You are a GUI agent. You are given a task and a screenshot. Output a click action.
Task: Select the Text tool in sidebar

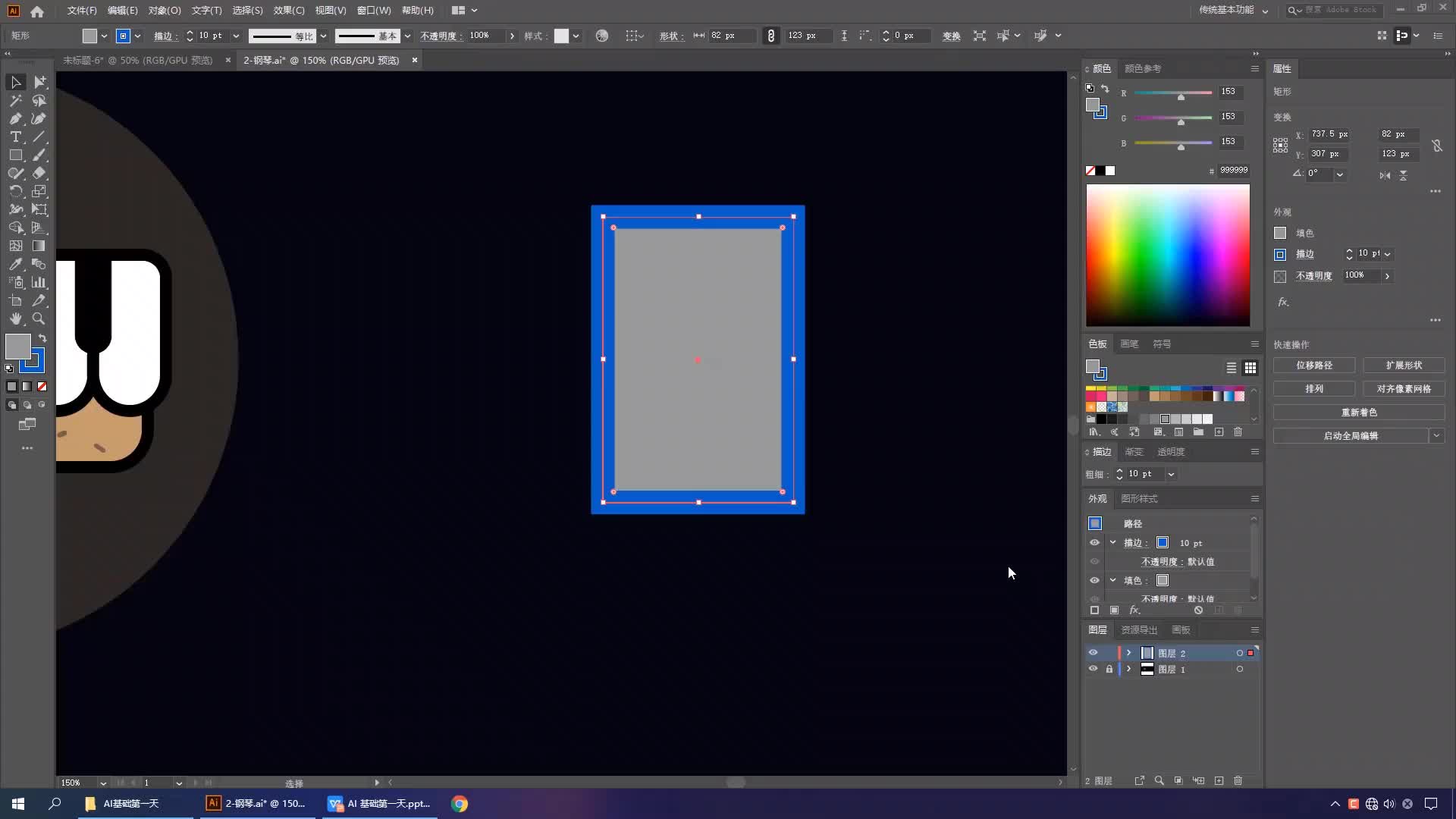point(15,137)
